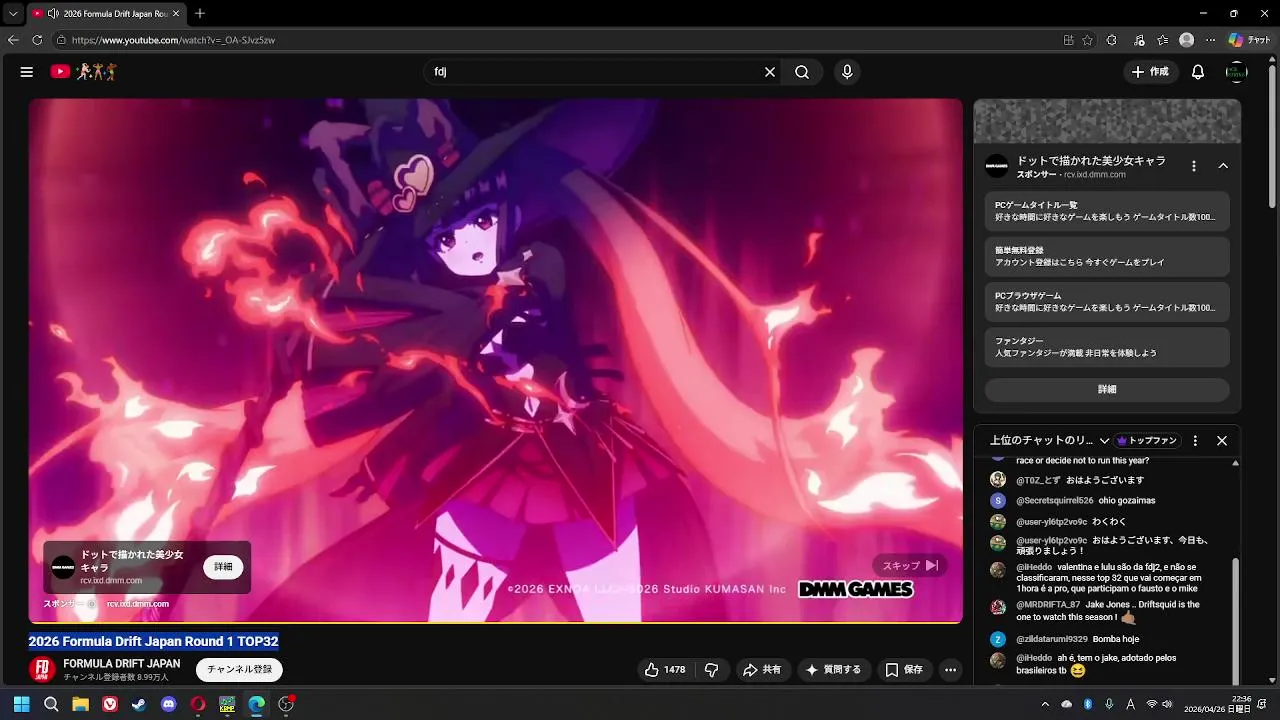Click the トップファン badge chip

(x=1147, y=440)
